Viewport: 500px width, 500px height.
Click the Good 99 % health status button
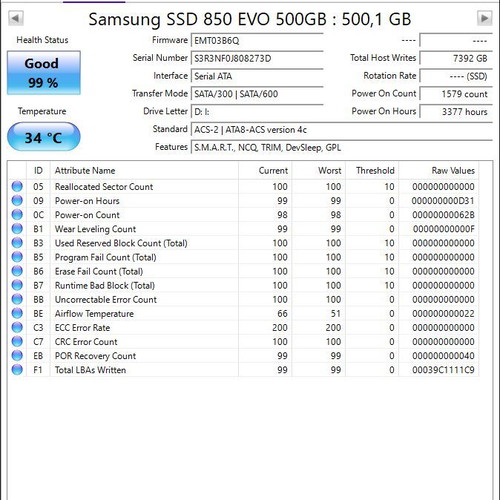[44, 73]
